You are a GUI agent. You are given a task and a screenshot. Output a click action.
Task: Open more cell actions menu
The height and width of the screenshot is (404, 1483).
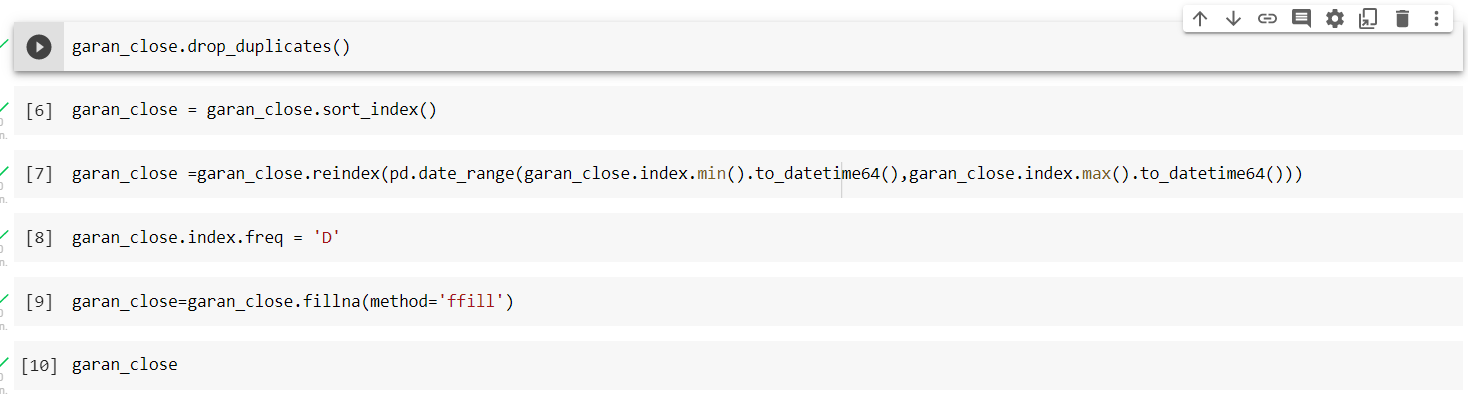coord(1436,18)
